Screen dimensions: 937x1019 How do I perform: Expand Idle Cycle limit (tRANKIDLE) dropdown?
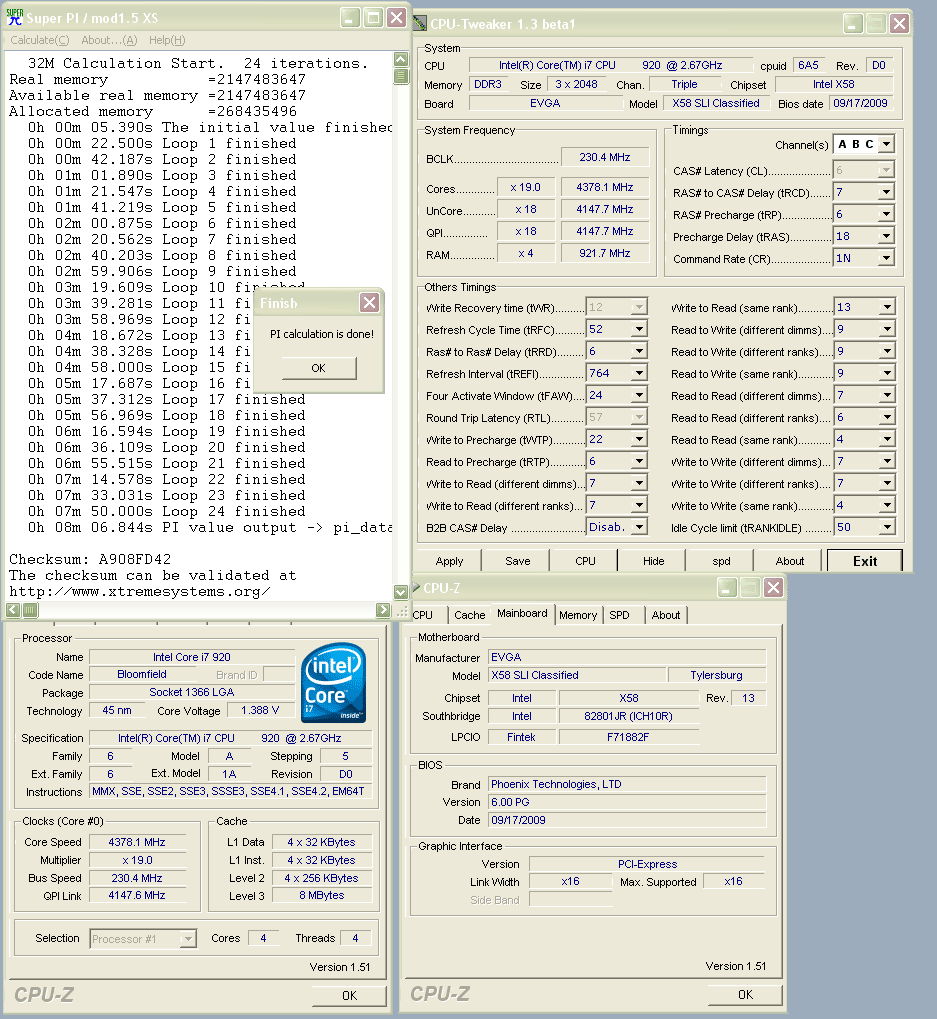(887, 527)
